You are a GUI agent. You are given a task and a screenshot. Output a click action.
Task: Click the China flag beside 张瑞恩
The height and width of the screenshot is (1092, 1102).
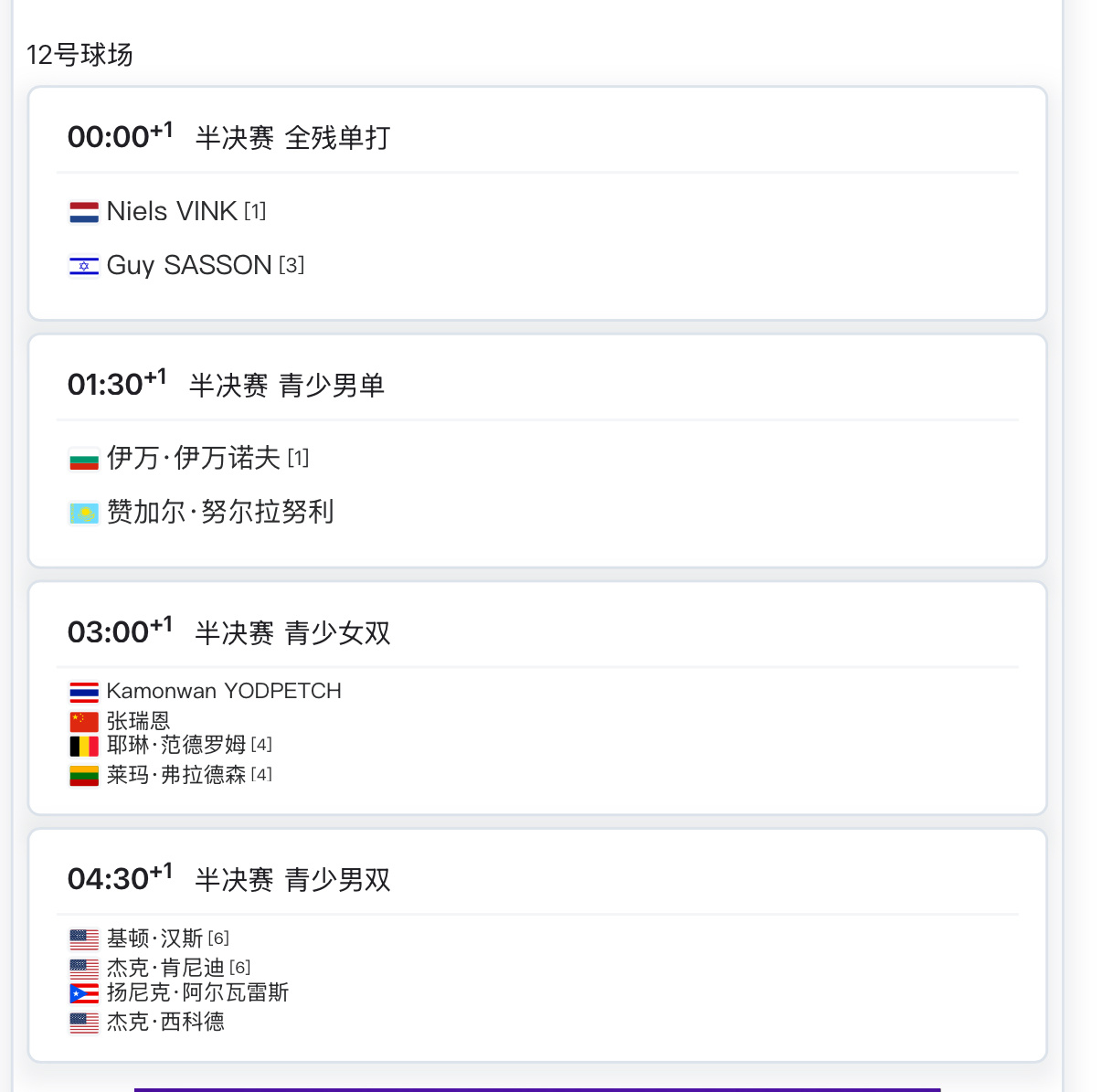click(84, 721)
